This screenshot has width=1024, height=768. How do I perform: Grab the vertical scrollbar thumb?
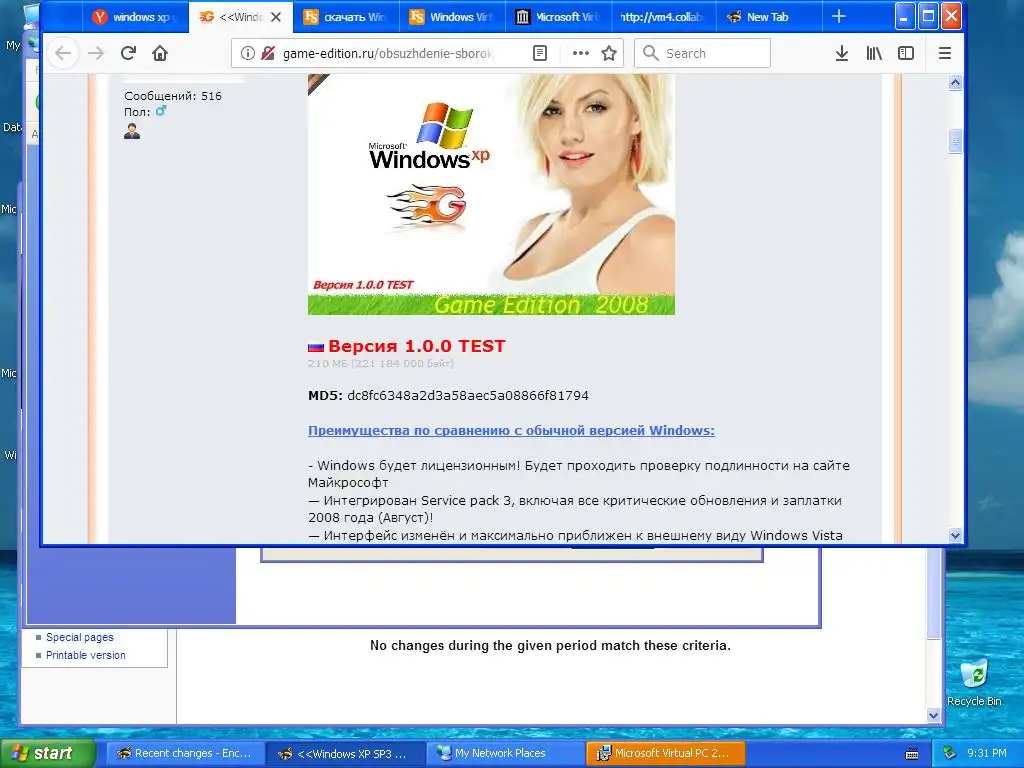[955, 141]
